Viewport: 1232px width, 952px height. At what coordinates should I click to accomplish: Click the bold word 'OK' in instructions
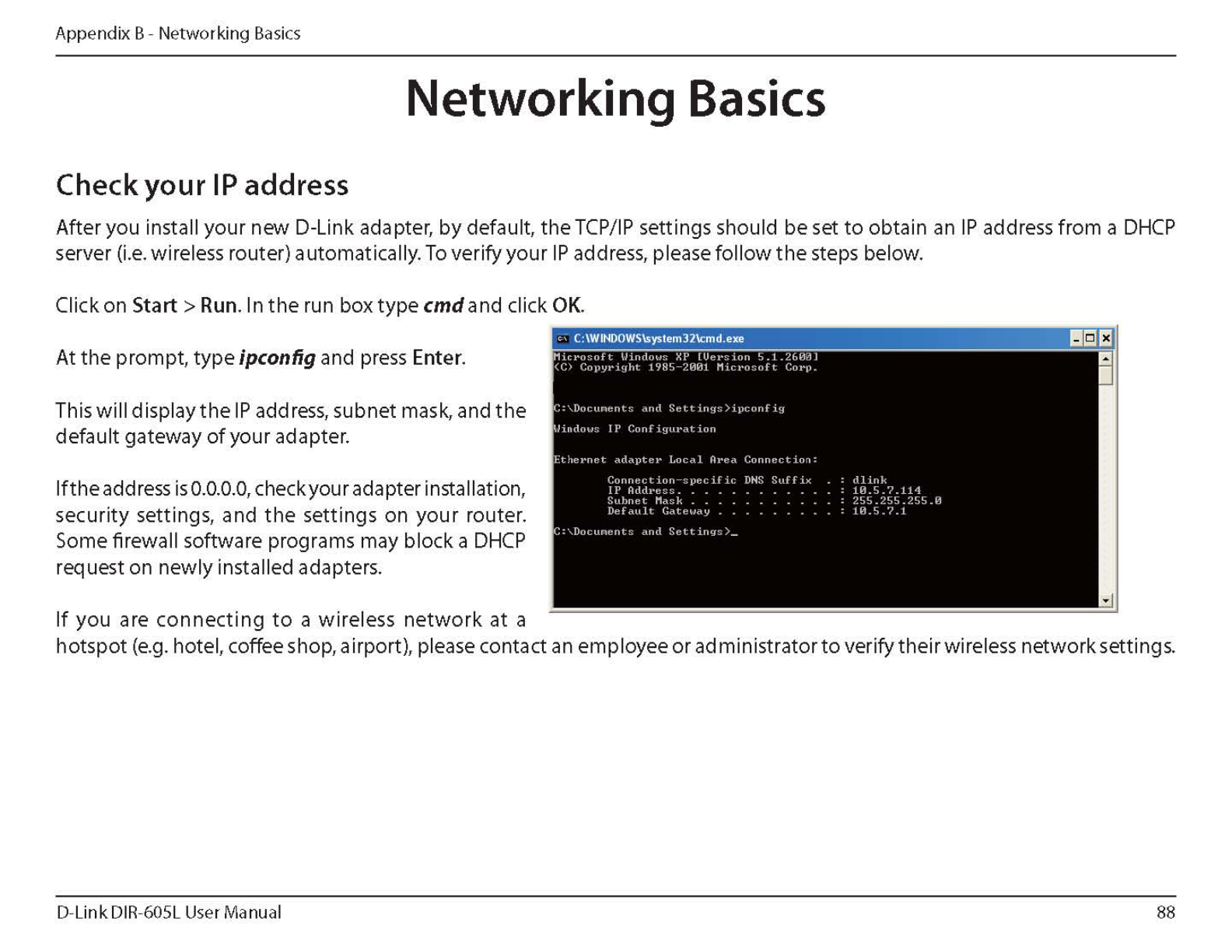566,306
